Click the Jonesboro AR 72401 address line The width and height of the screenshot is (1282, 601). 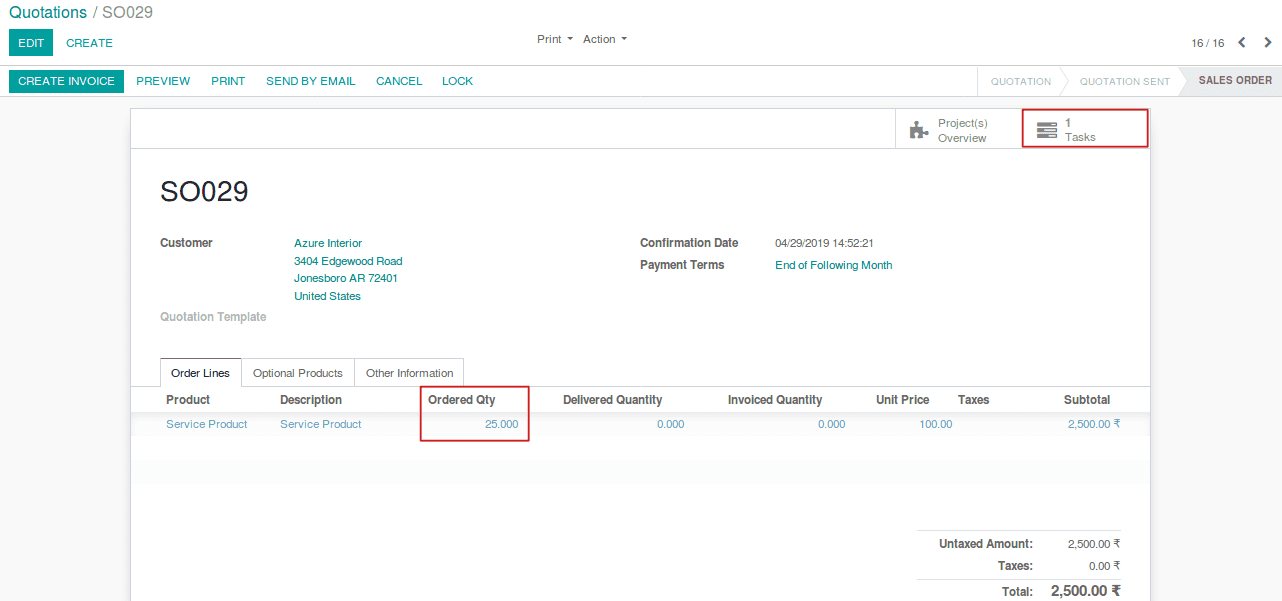click(x=346, y=278)
